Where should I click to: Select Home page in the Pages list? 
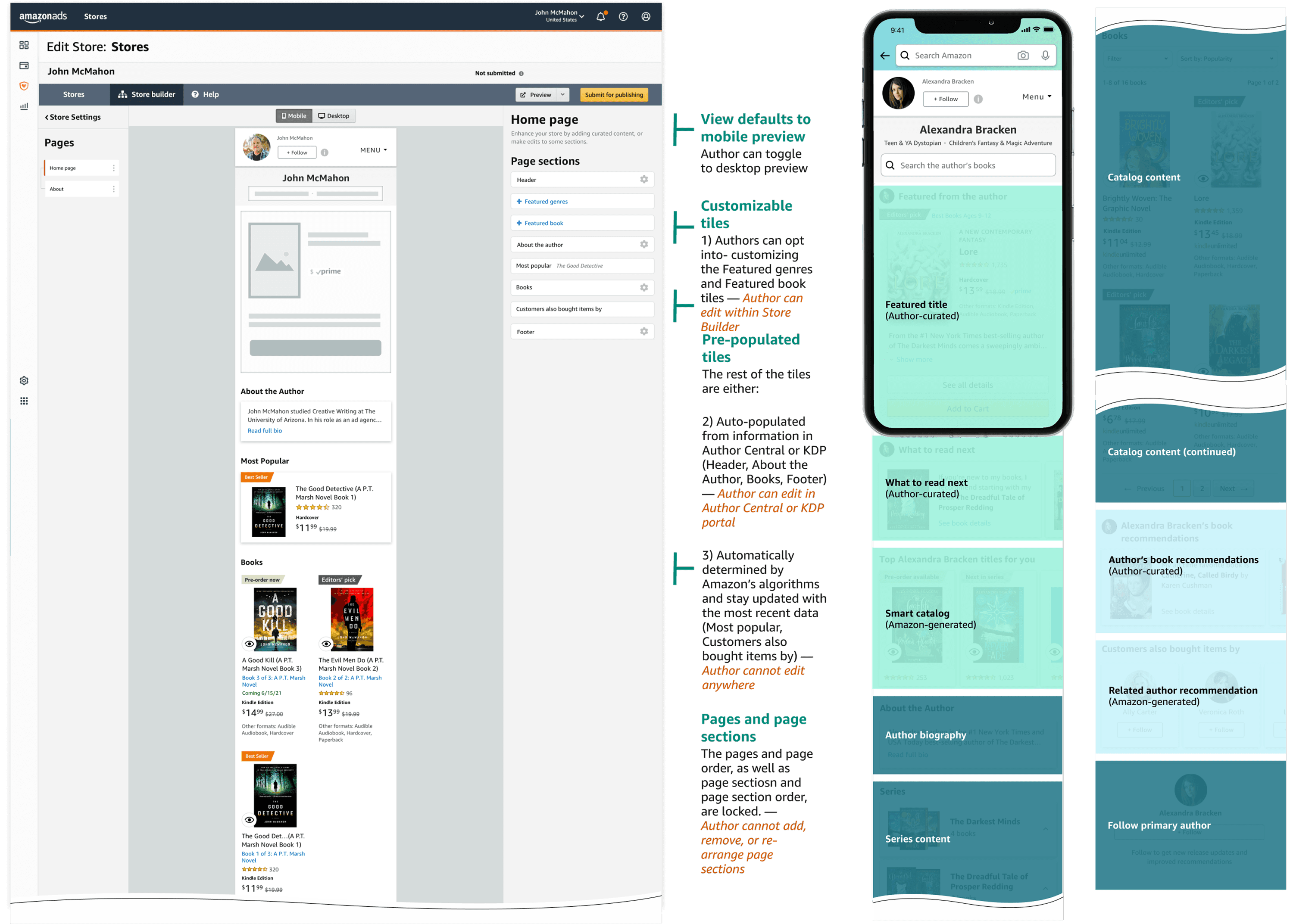tap(81, 168)
